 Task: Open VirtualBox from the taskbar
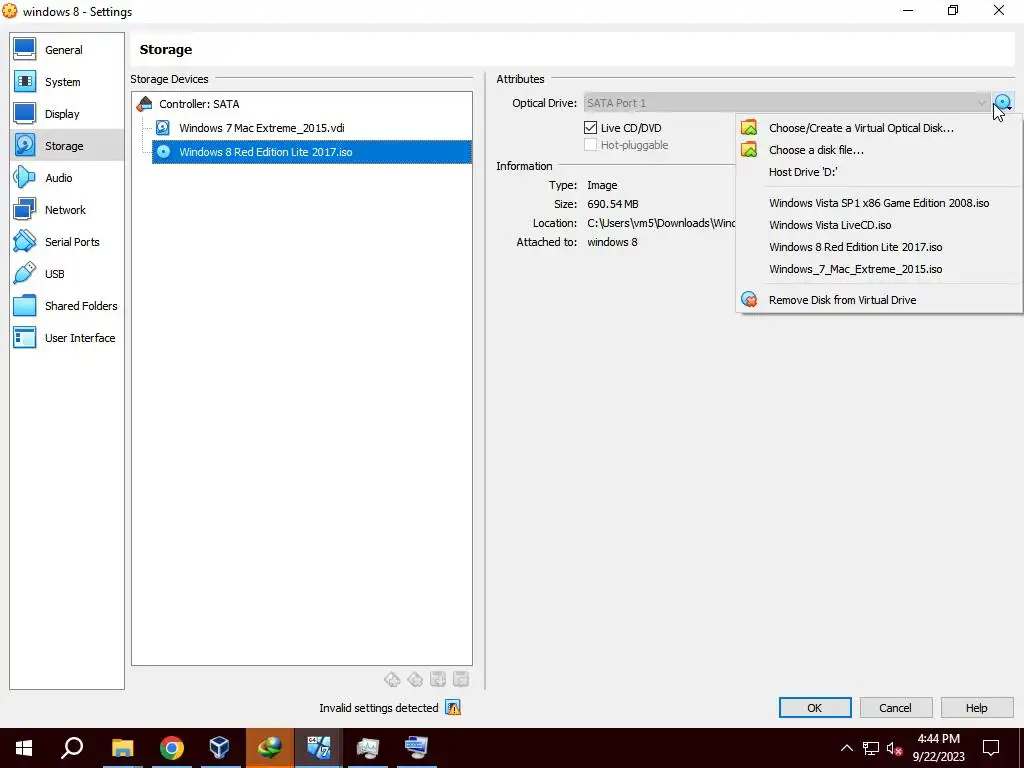219,748
